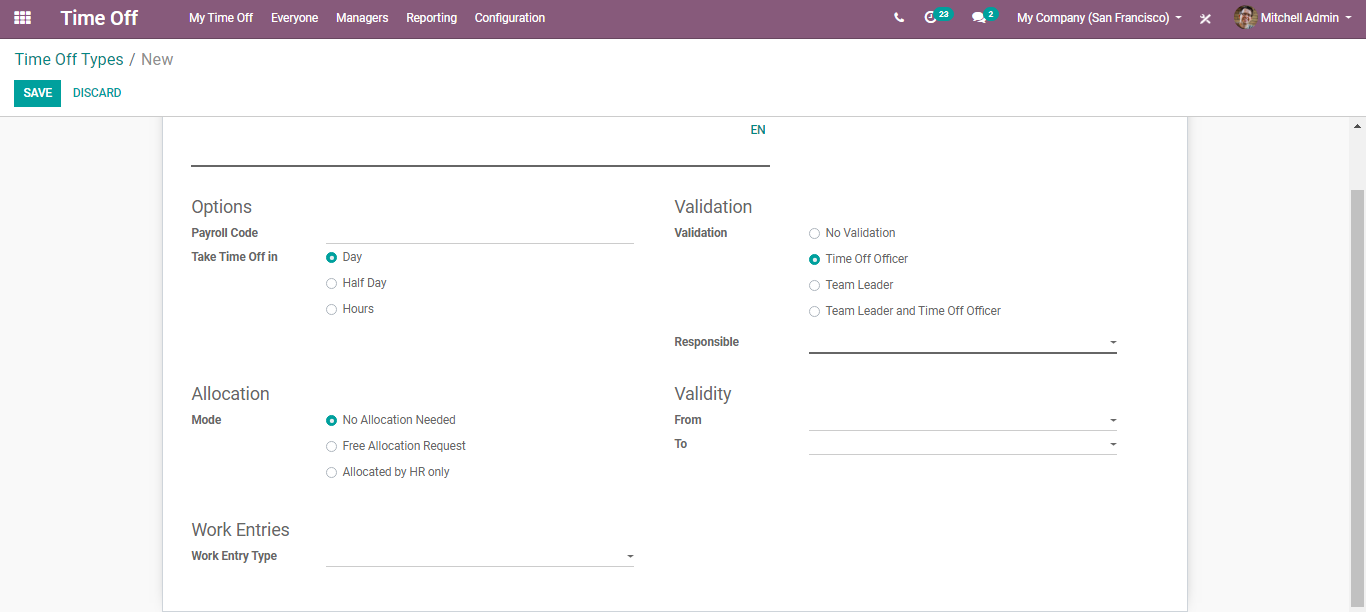Choose Team Leader validation option
Viewport: 1366px width, 612px height.
(x=815, y=286)
